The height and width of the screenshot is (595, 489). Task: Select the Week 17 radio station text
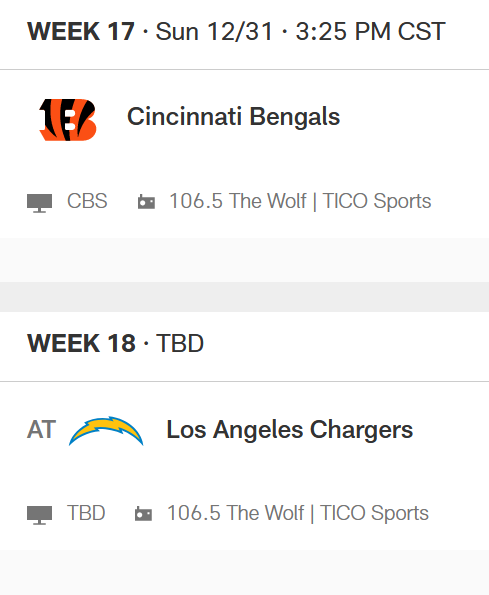[300, 201]
